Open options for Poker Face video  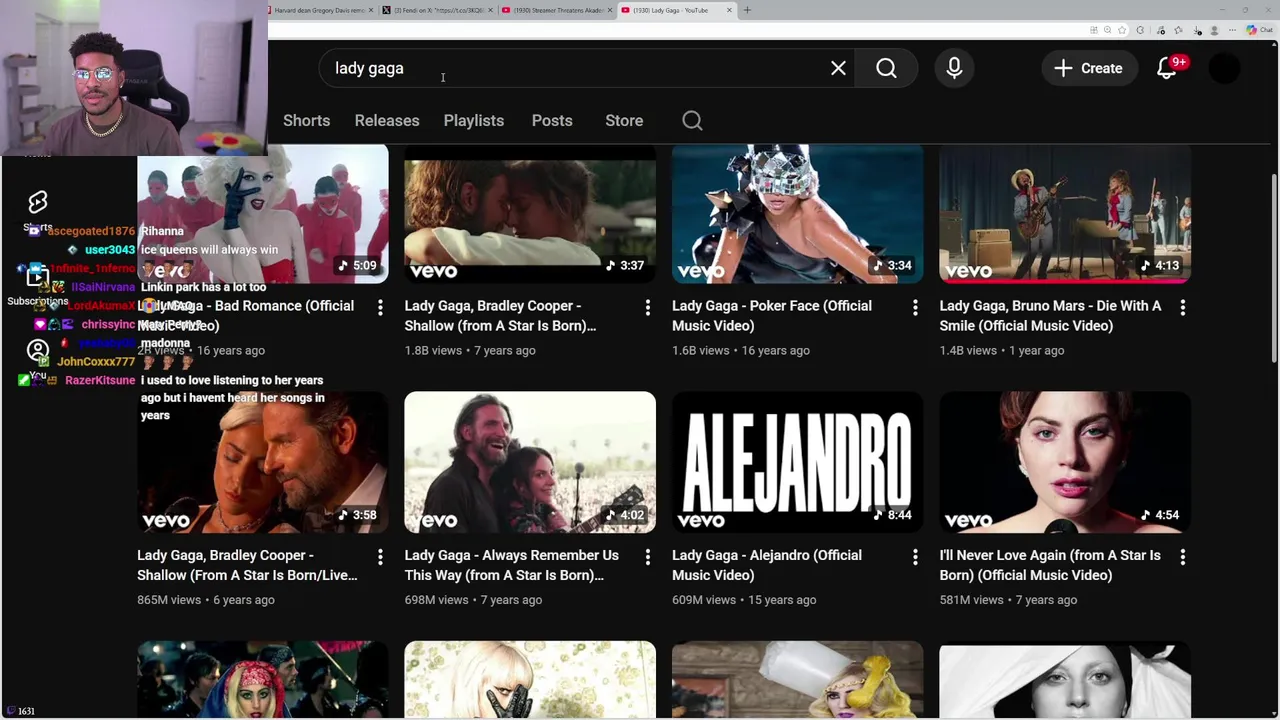pos(915,308)
